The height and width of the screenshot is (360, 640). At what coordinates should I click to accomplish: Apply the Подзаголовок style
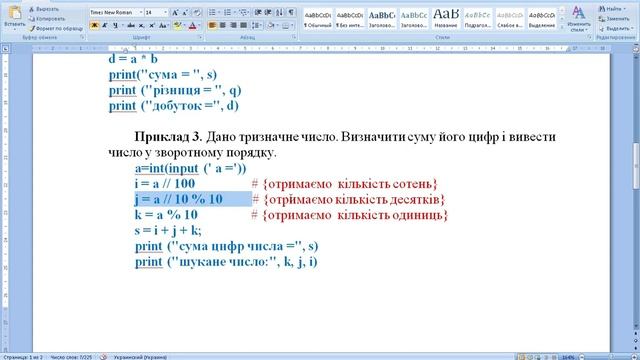[478, 19]
